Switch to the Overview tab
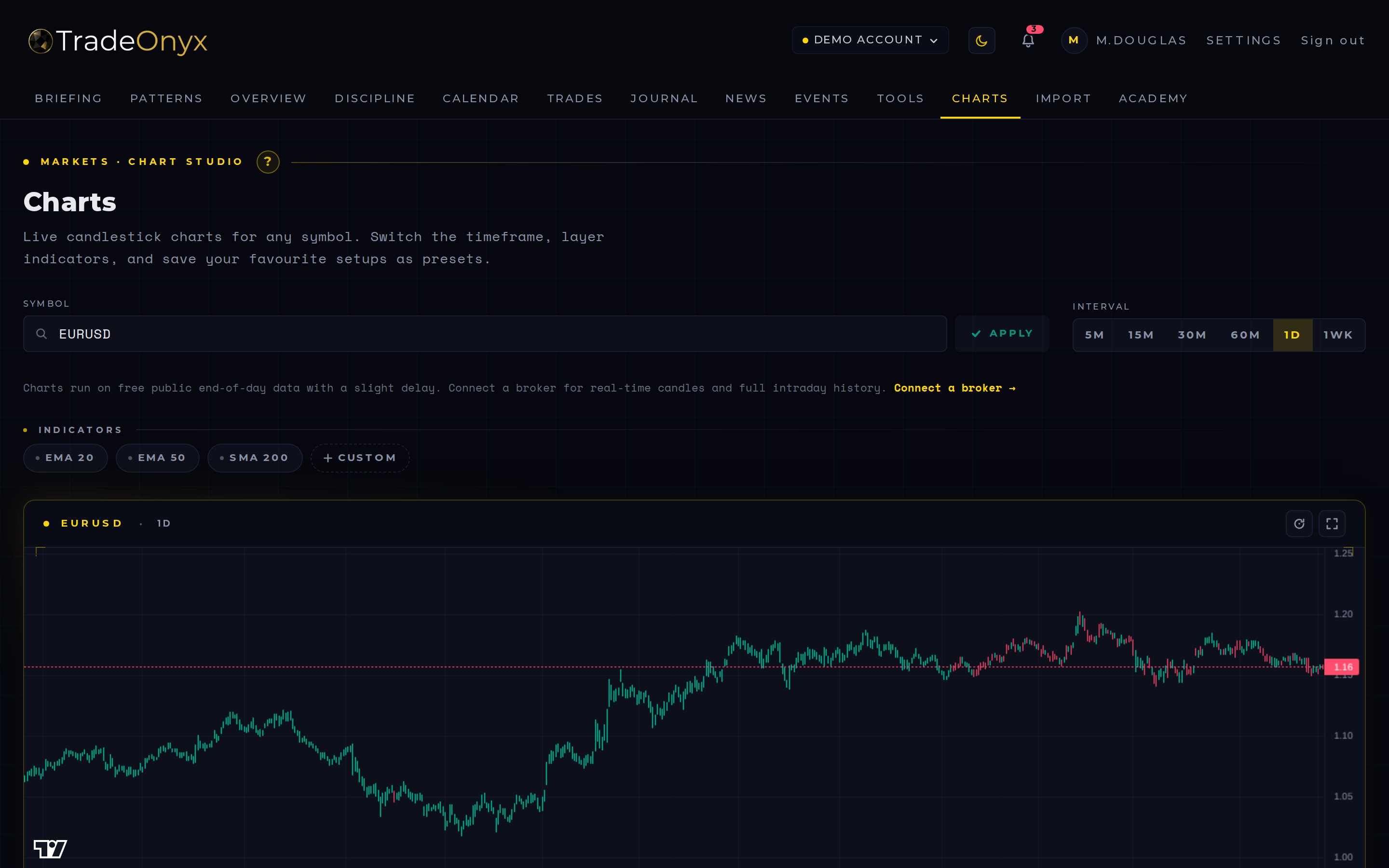This screenshot has width=1389, height=868. tap(268, 99)
